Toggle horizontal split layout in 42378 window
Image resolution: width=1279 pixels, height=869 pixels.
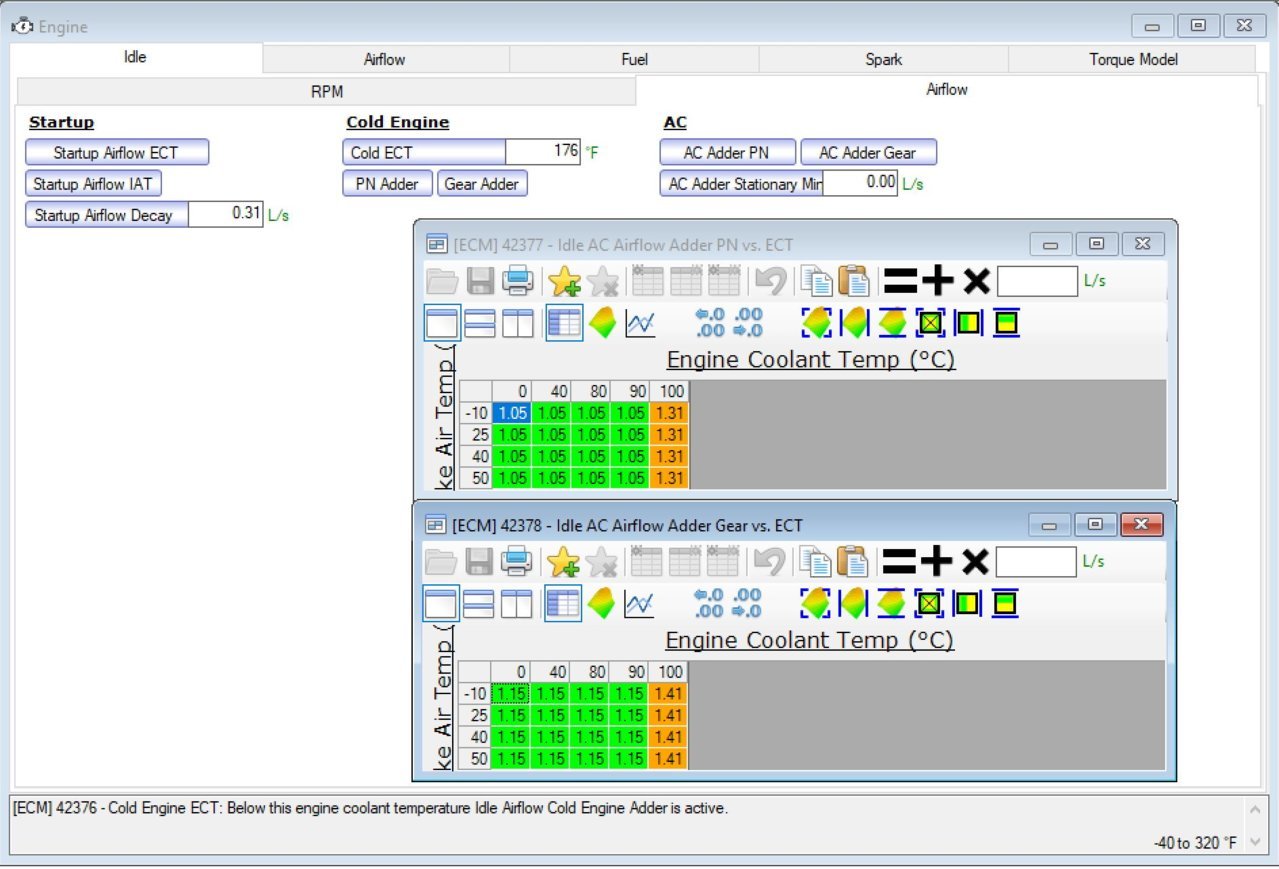pyautogui.click(x=479, y=604)
